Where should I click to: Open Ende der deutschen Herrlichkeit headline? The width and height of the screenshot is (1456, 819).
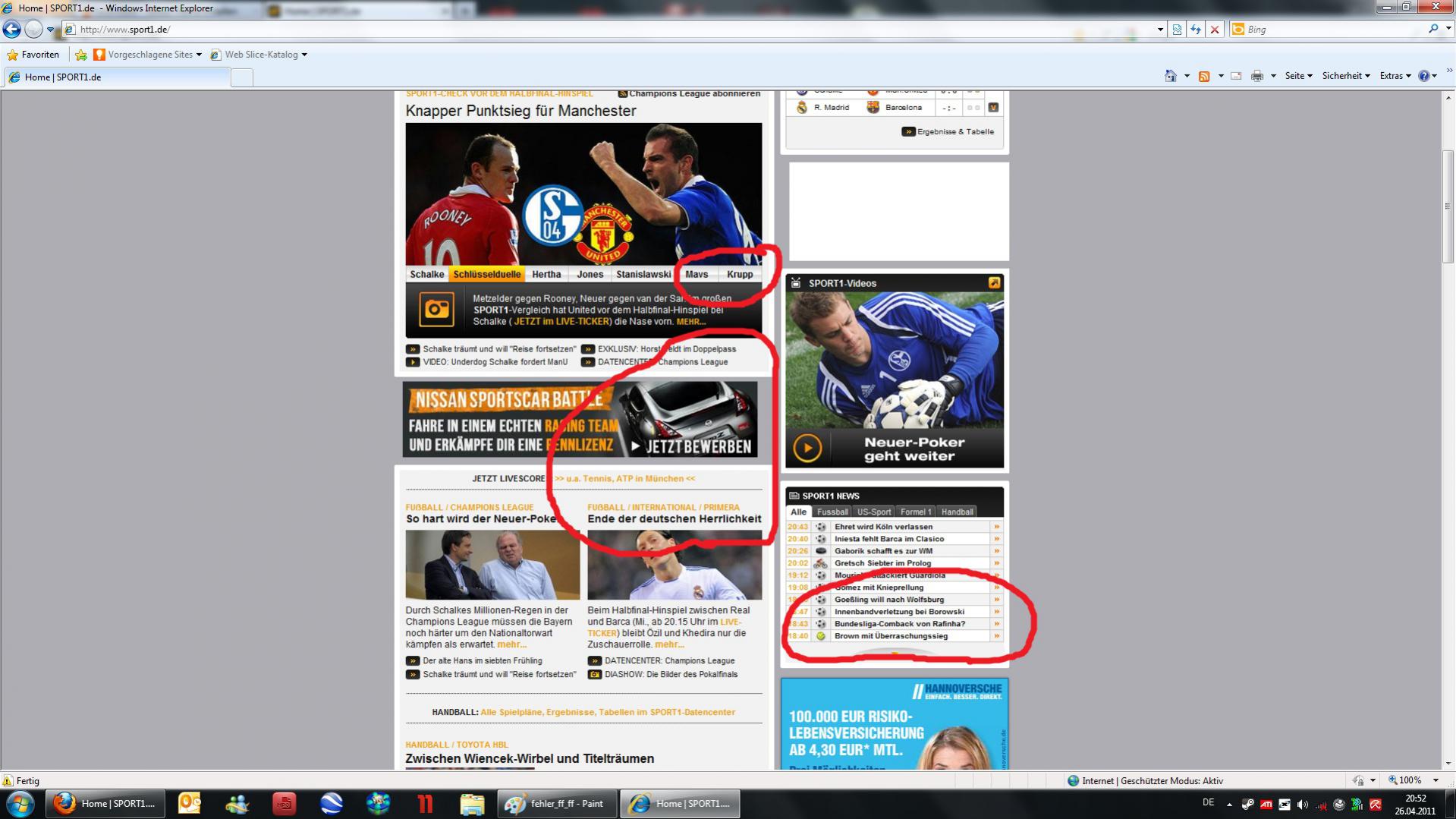click(674, 519)
